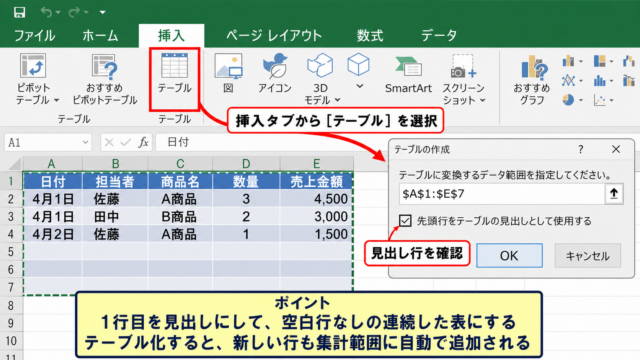Image resolution: width=640 pixels, height=360 pixels.
Task: Click inside the Name Box showing A1
Action: coord(42,142)
